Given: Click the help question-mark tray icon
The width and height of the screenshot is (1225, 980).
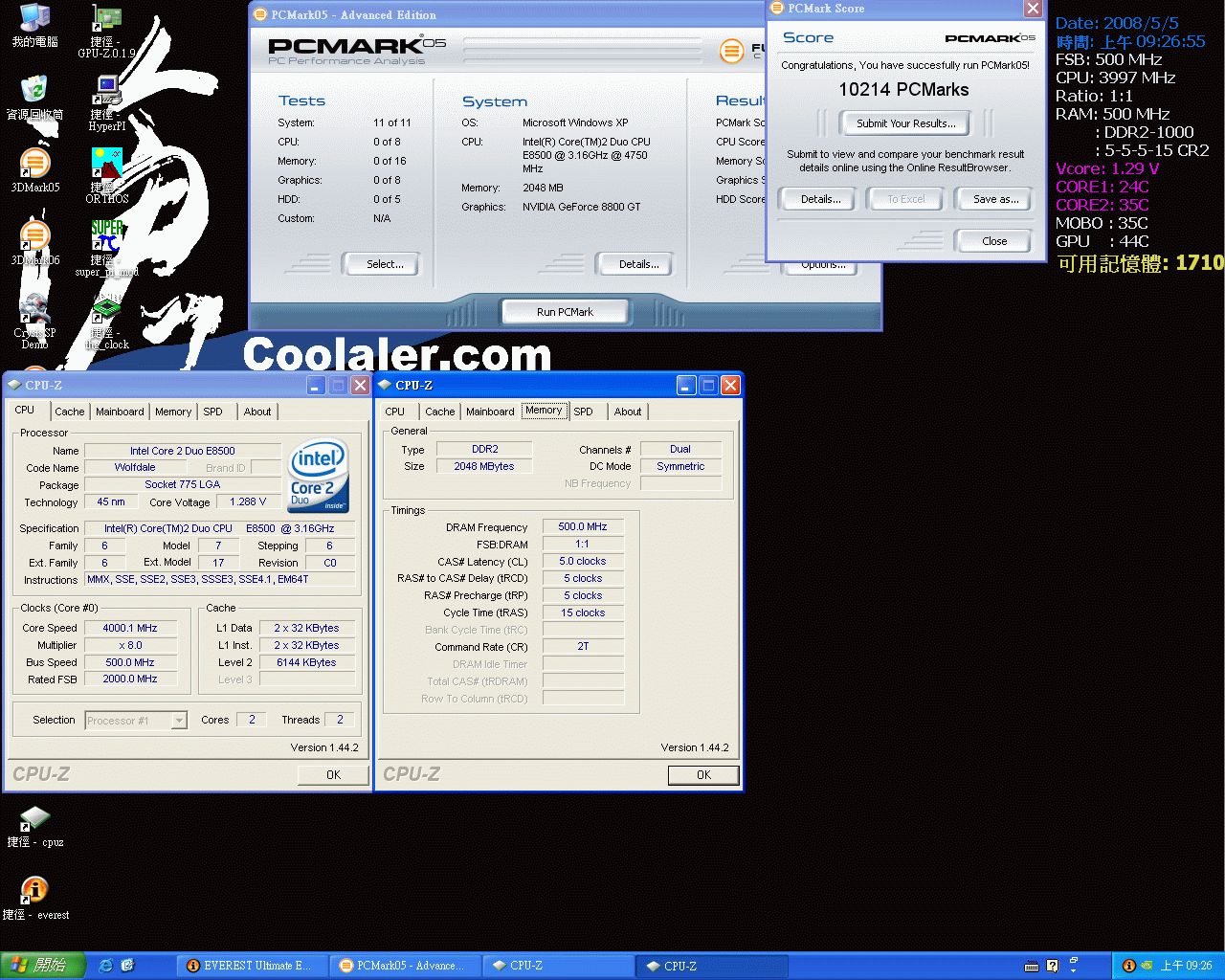Looking at the screenshot, I should [x=1052, y=966].
